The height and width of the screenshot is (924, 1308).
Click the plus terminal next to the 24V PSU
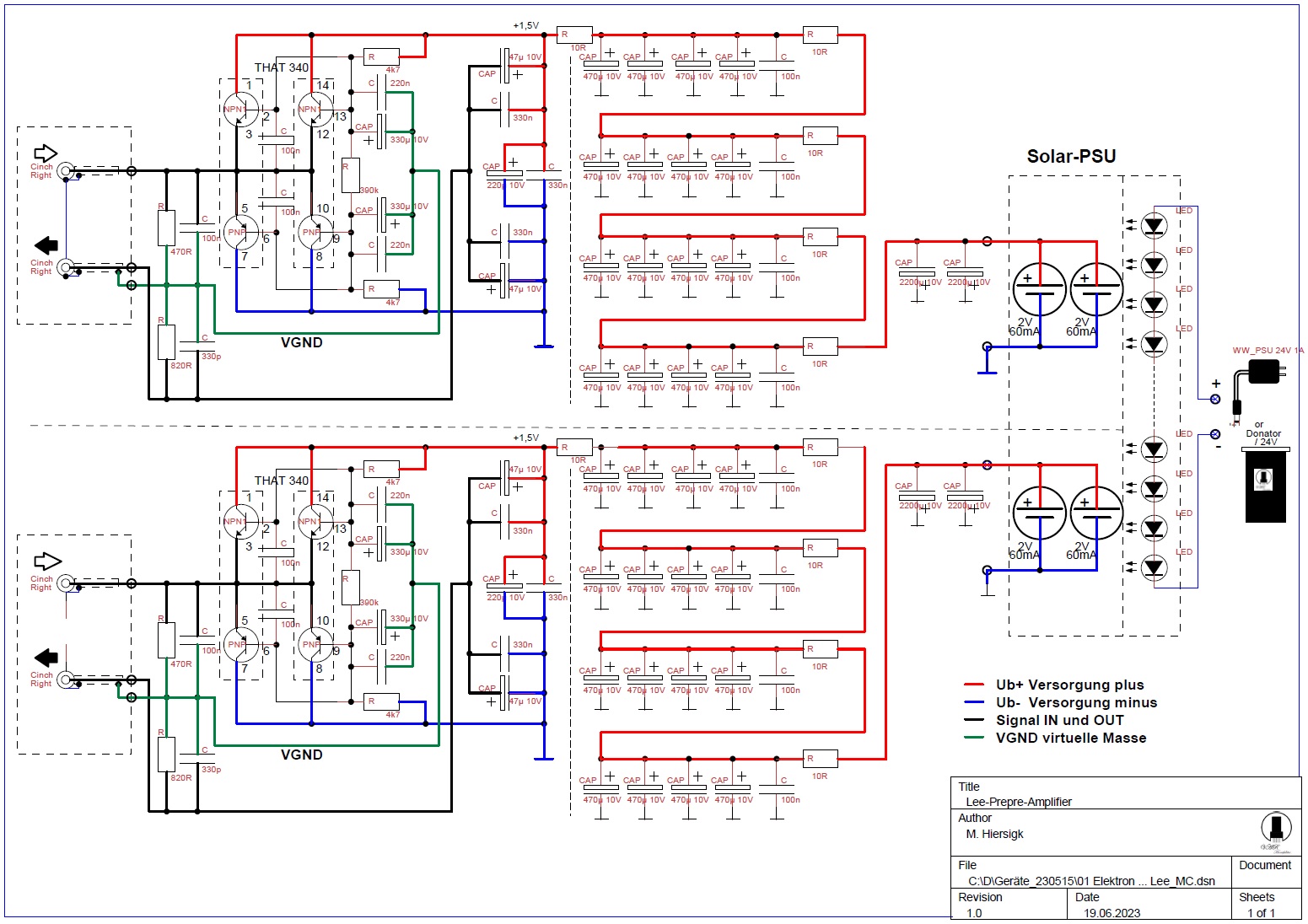[x=1215, y=399]
